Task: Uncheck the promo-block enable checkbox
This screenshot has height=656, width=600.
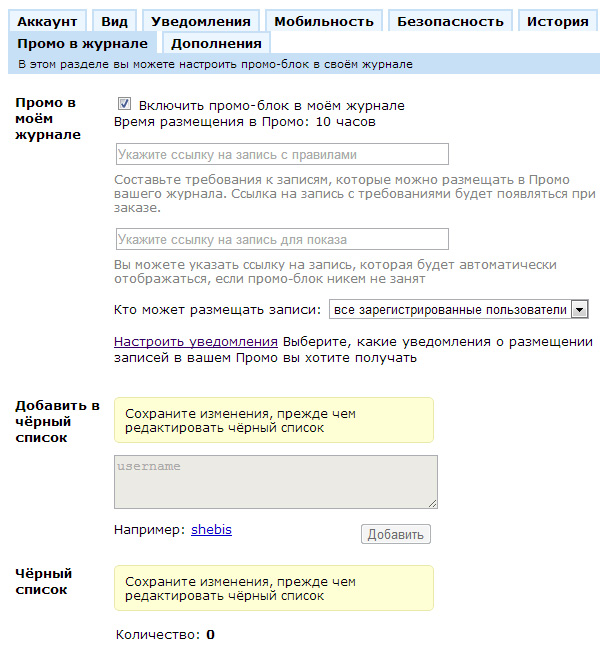Action: click(125, 104)
